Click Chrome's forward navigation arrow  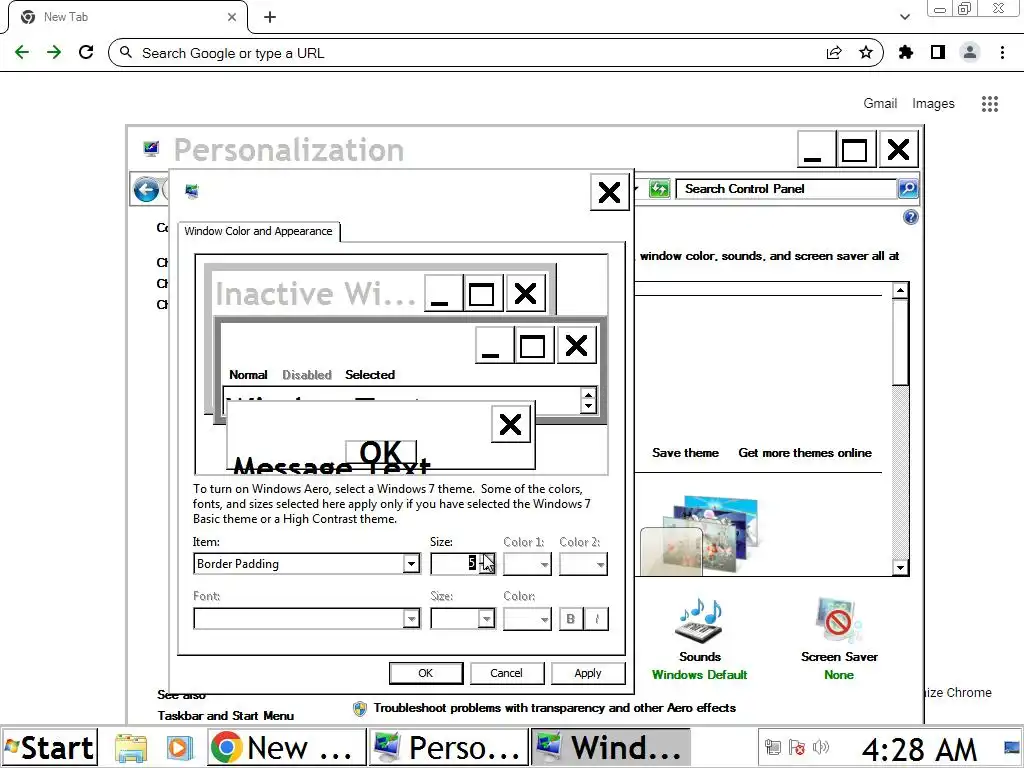coord(54,53)
